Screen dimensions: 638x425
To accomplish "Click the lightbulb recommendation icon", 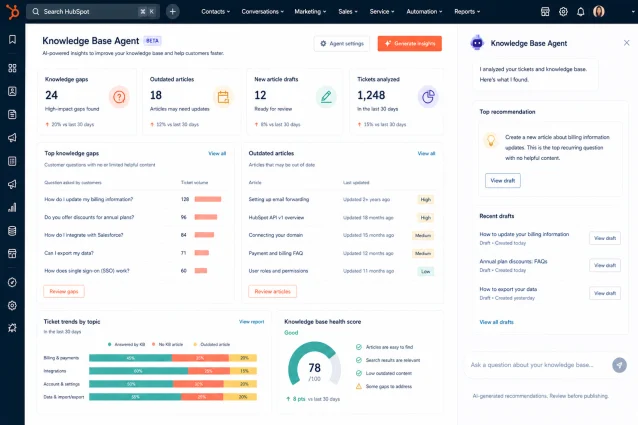I will [491, 140].
